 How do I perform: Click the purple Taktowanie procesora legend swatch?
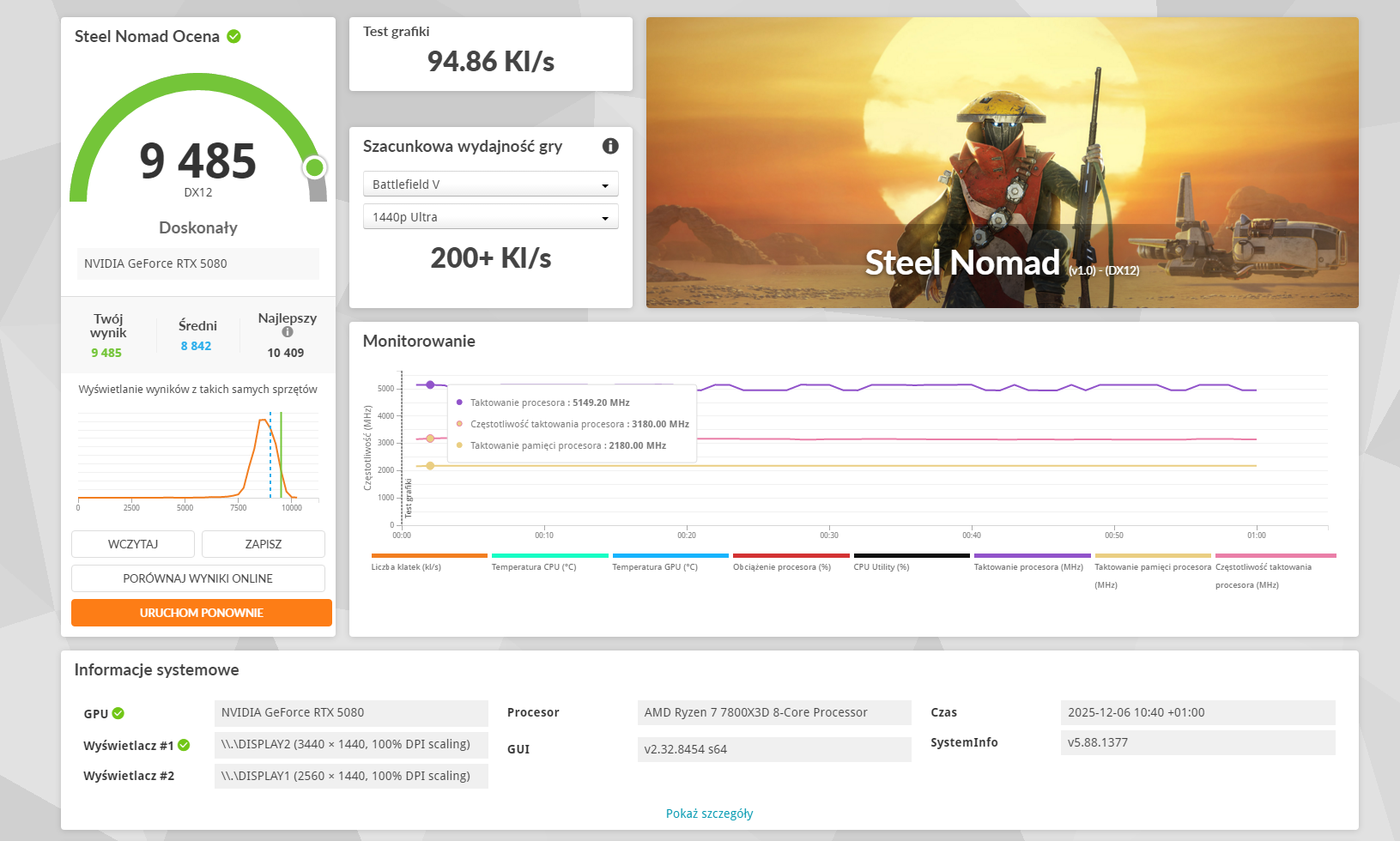[x=1032, y=556]
